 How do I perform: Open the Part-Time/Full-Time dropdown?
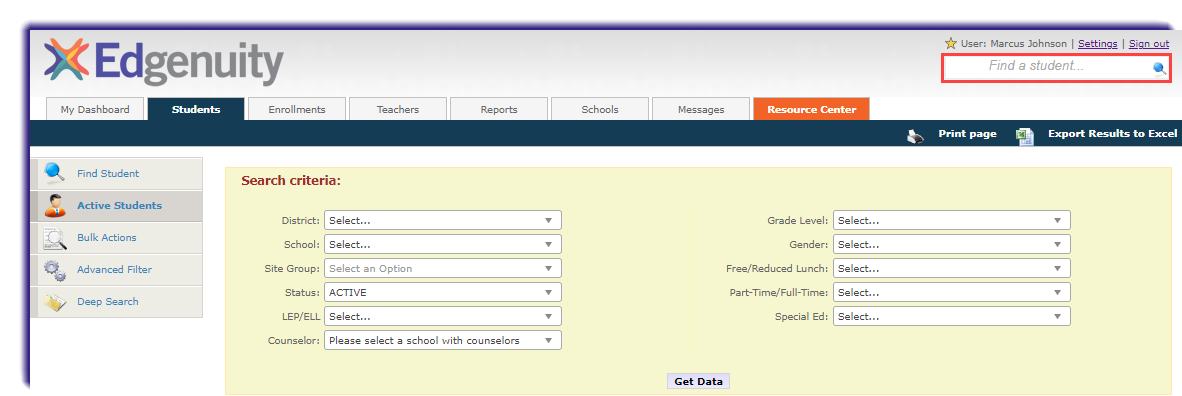point(951,292)
